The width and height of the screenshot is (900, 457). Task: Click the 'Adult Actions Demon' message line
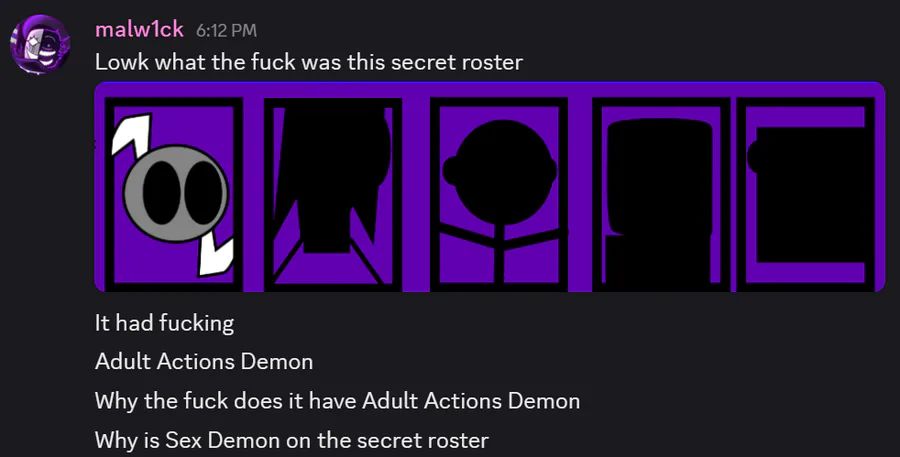[204, 362]
